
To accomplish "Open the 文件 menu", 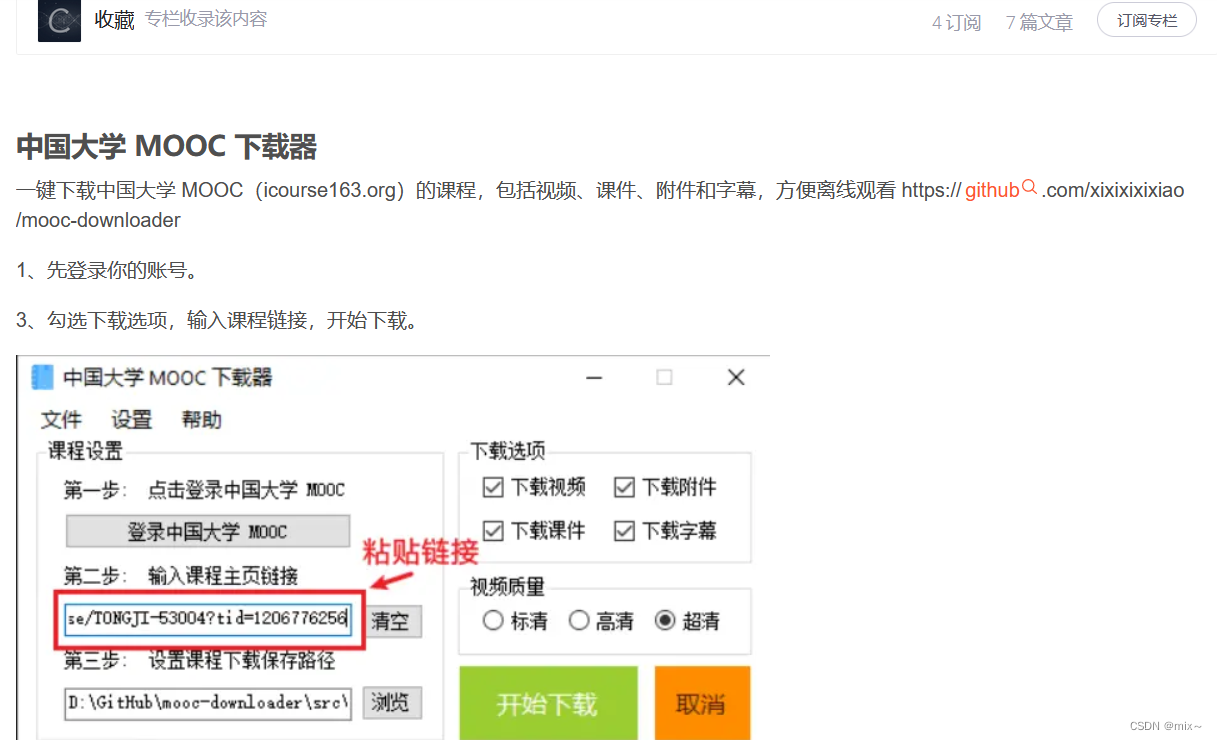I will [x=61, y=420].
